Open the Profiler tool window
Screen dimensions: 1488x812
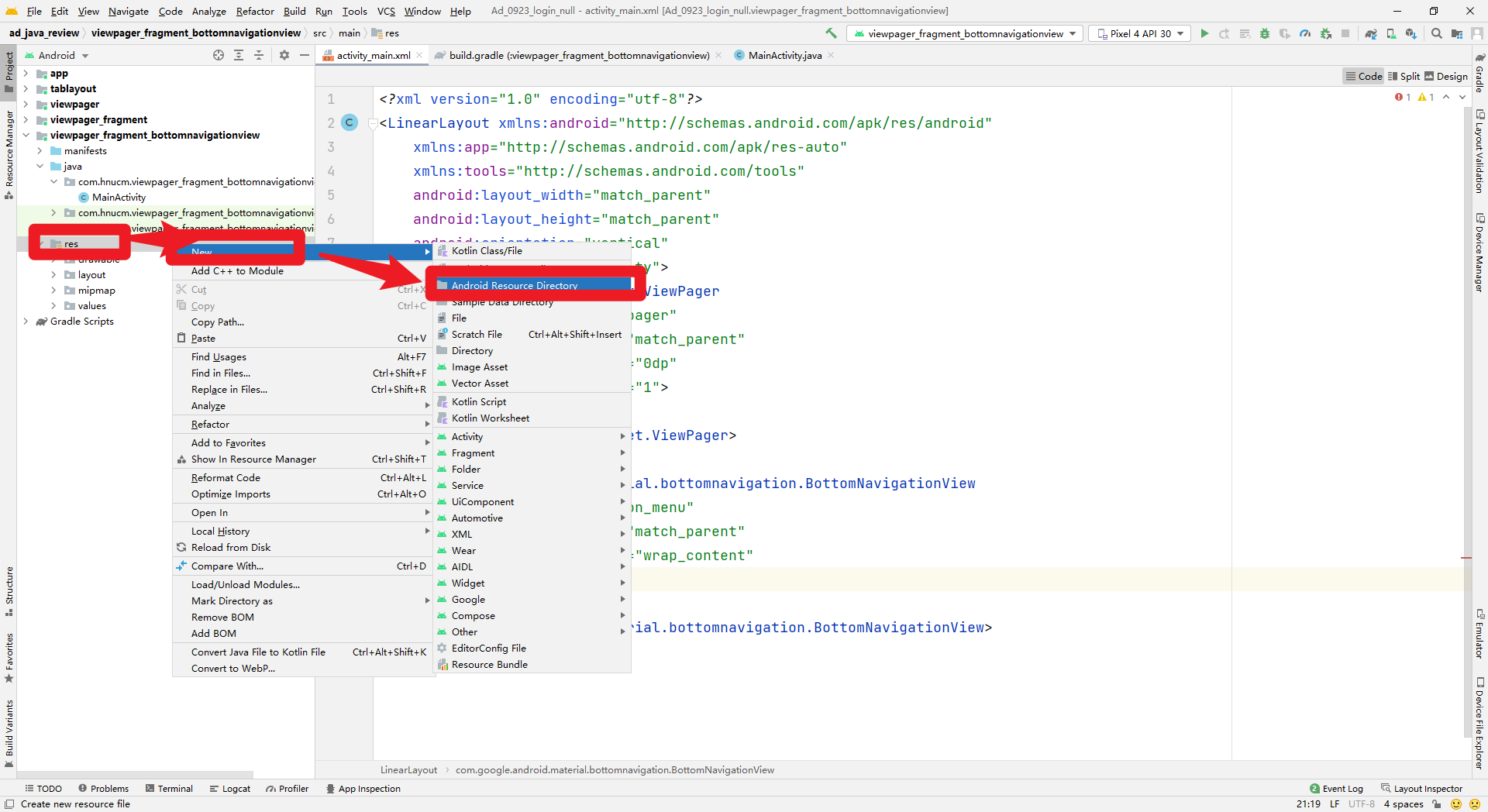click(x=287, y=789)
